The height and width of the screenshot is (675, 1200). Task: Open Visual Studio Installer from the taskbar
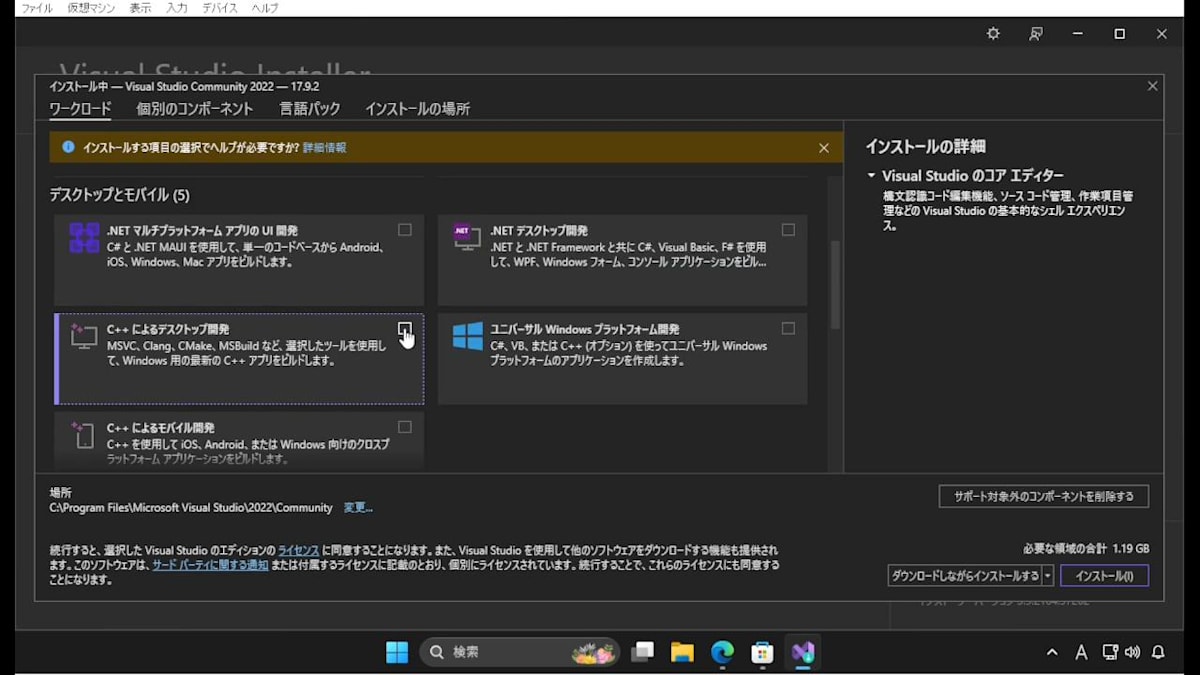(x=802, y=652)
